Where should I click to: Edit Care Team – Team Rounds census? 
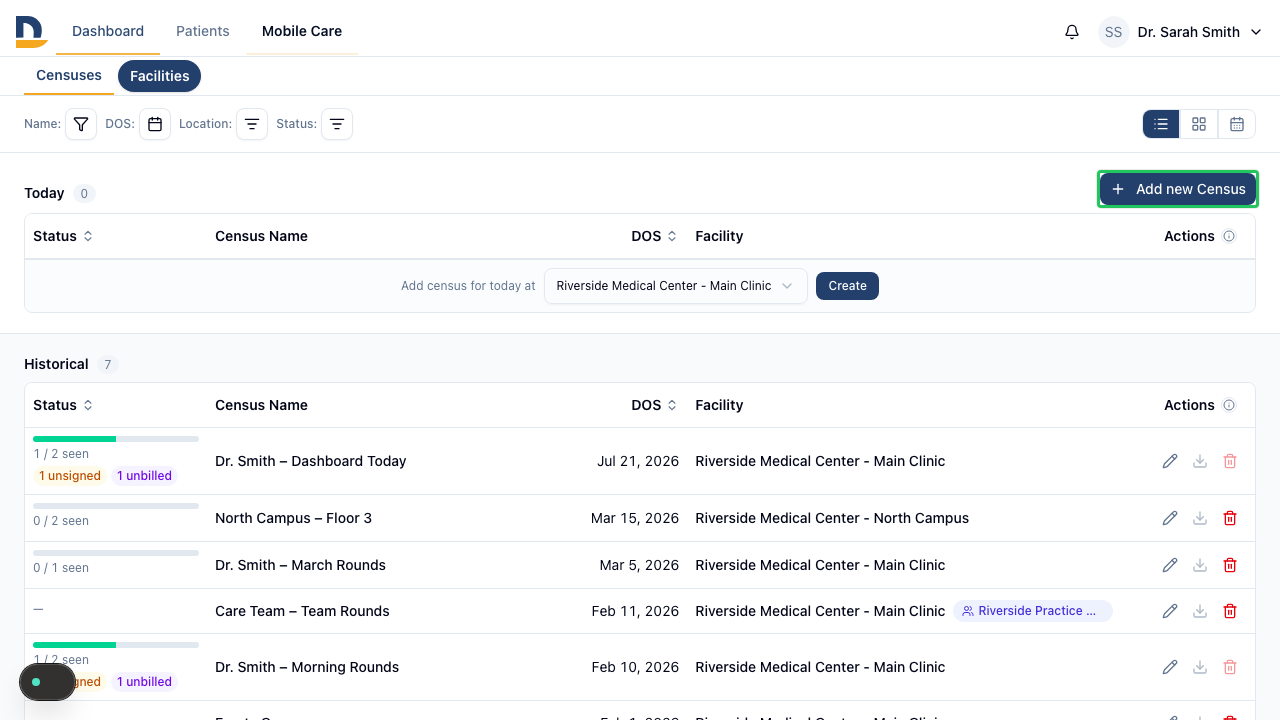click(1170, 611)
